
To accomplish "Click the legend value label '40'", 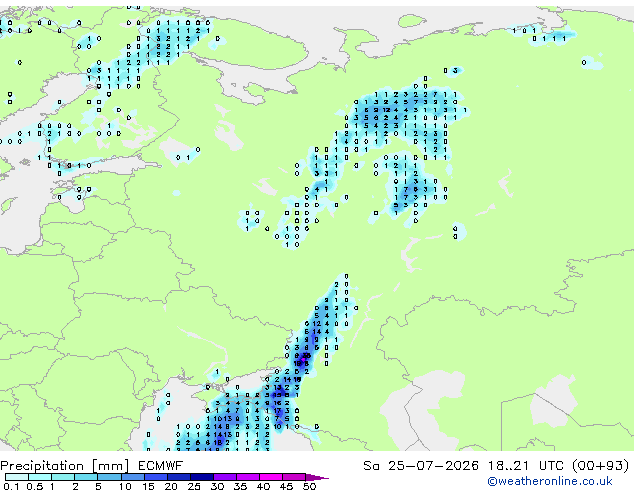I will pos(264,486).
